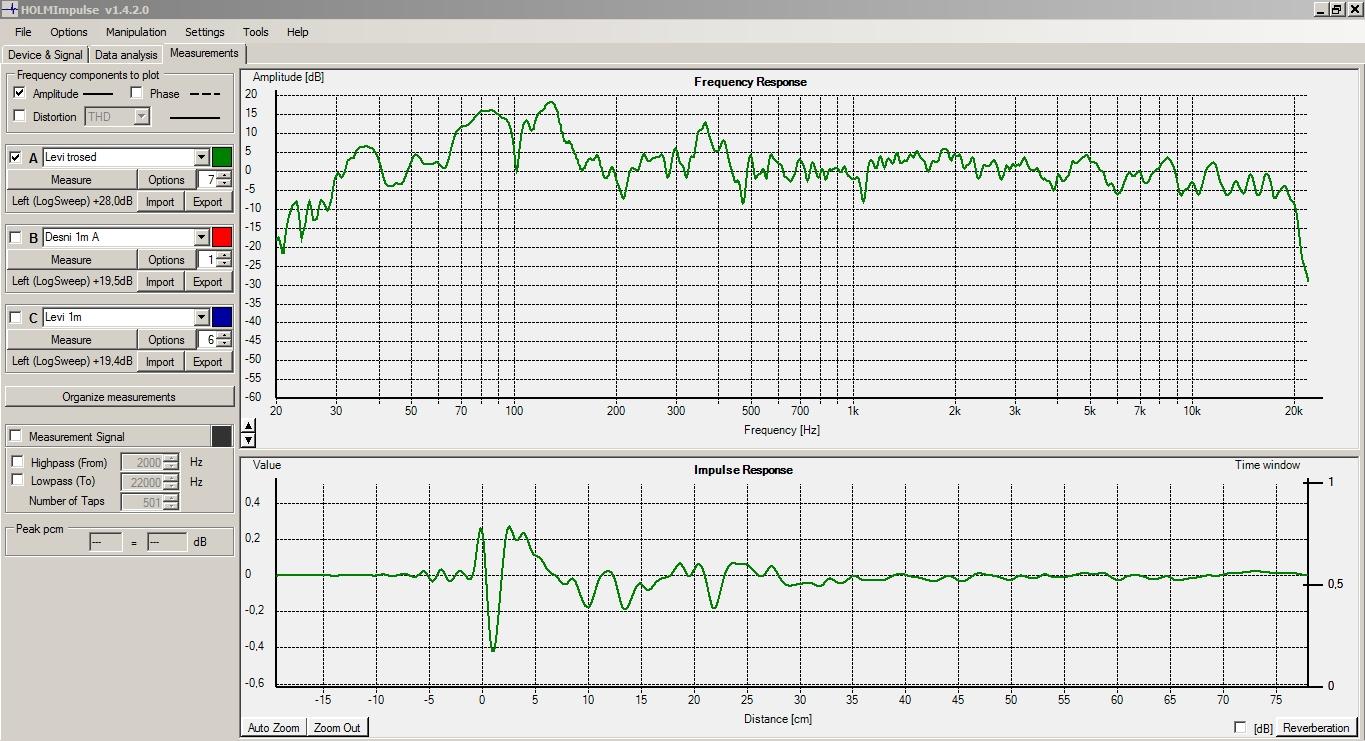The image size is (1365, 741).
Task: Open Options for measurement C
Action: pyautogui.click(x=166, y=340)
